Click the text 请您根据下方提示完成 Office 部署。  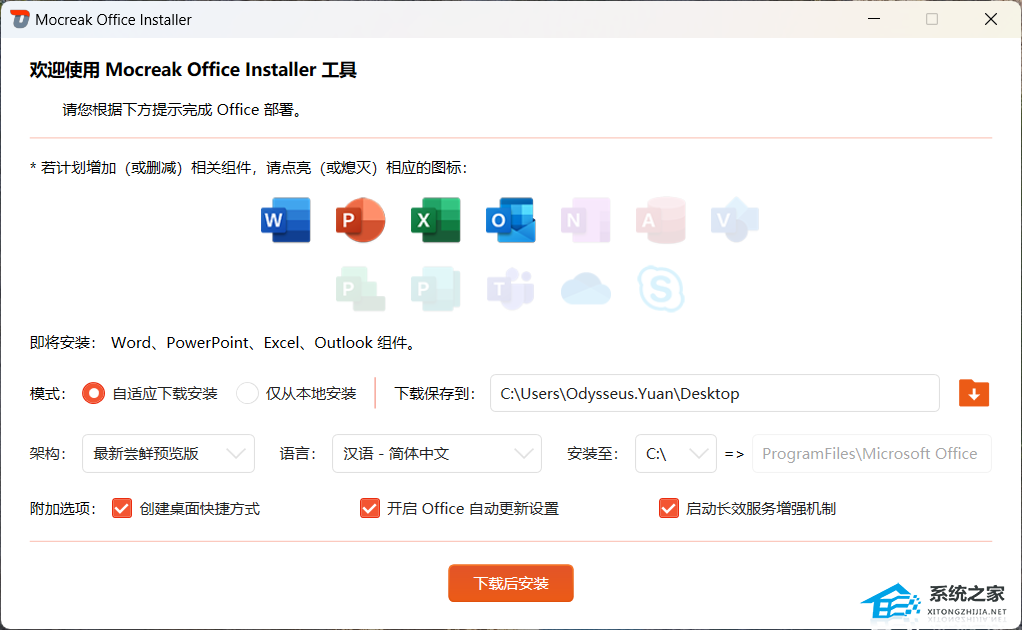click(183, 109)
